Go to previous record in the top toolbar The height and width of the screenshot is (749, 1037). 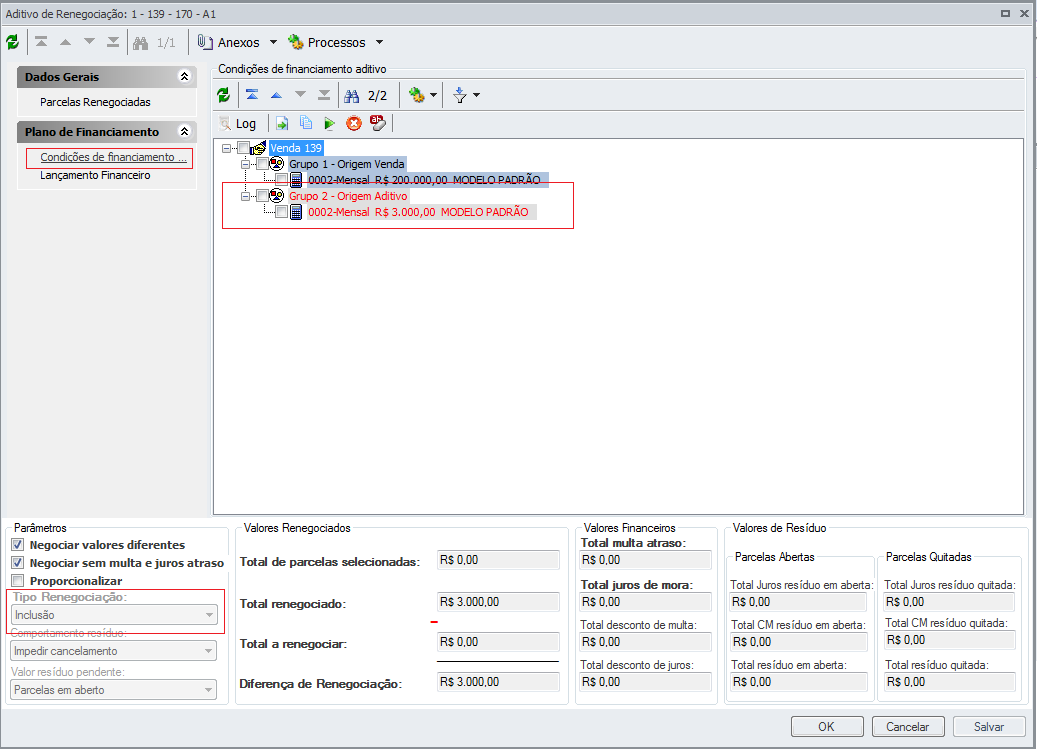tap(65, 42)
